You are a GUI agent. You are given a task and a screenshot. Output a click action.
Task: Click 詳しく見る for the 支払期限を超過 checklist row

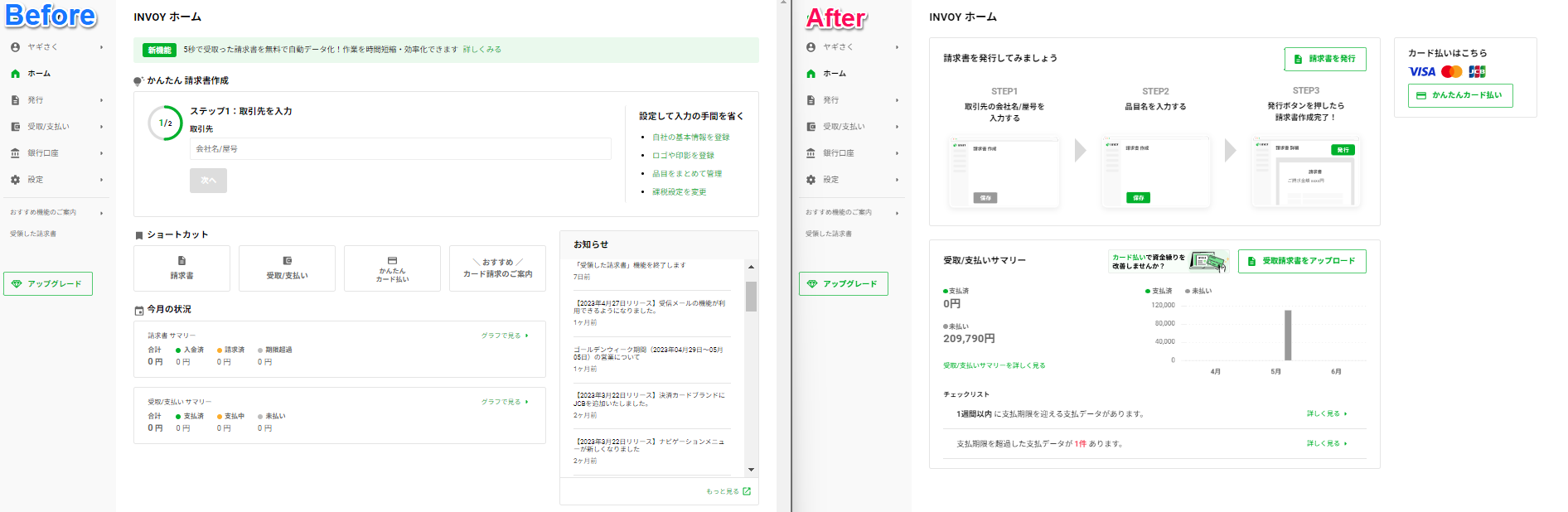[1327, 443]
